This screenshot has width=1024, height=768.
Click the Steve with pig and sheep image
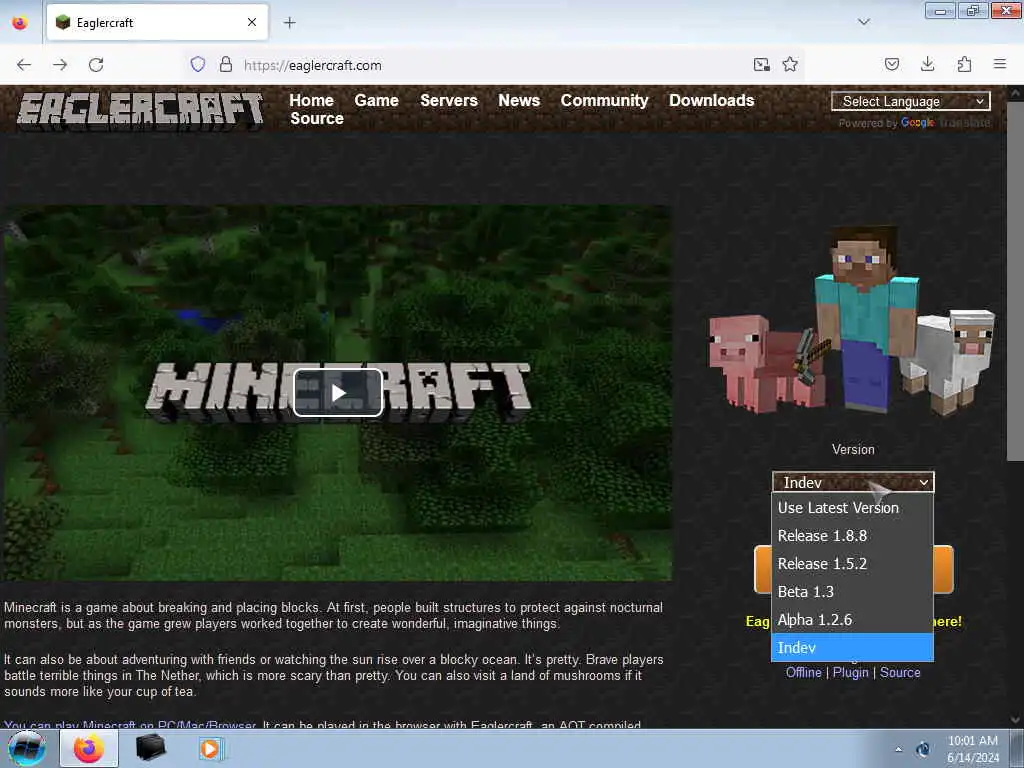tap(852, 320)
